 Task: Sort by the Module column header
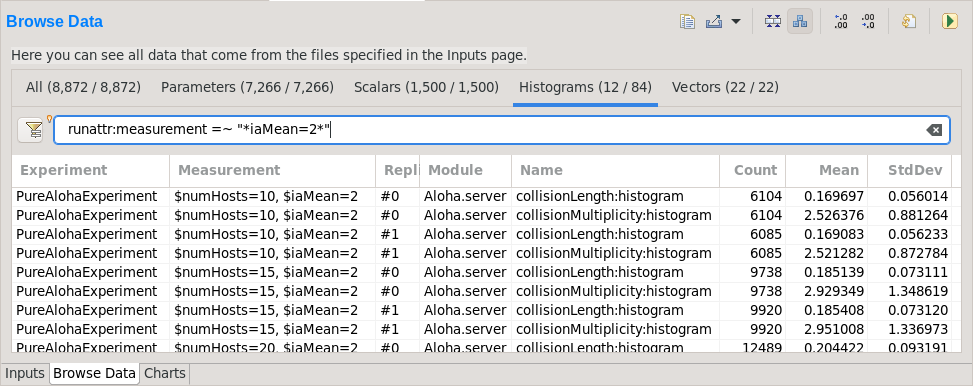click(465, 171)
